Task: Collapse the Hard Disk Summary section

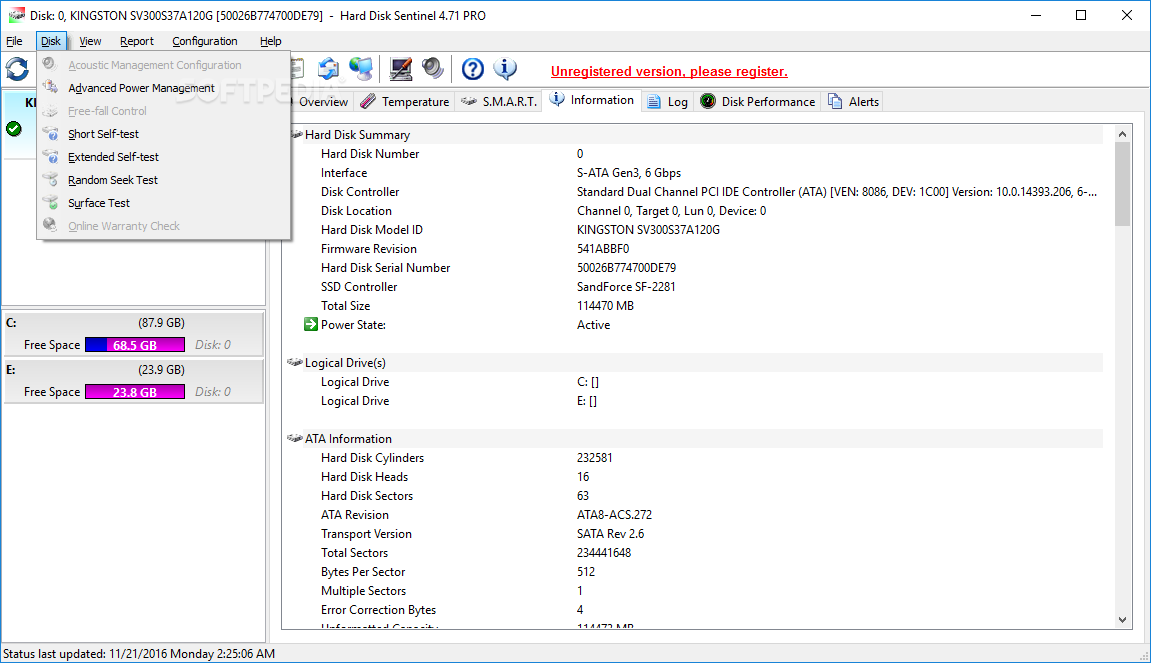Action: (295, 134)
